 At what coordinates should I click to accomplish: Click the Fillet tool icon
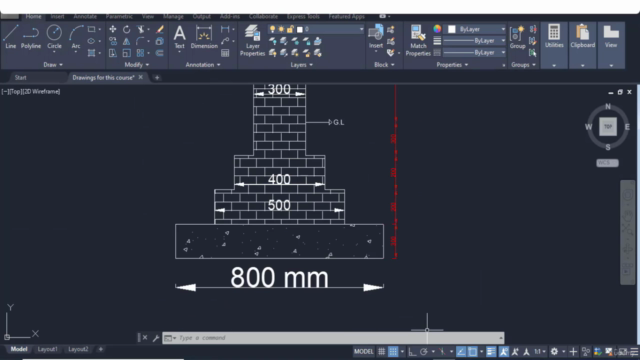click(x=140, y=41)
